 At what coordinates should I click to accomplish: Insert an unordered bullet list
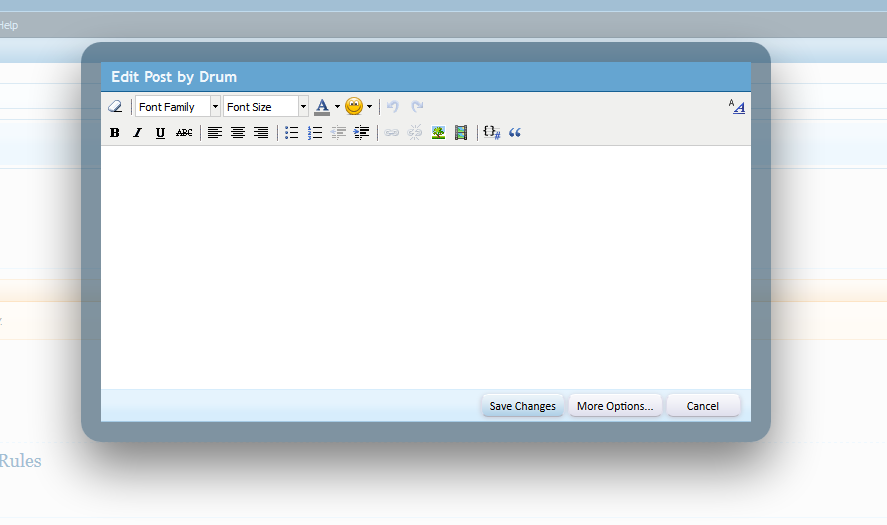[291, 132]
